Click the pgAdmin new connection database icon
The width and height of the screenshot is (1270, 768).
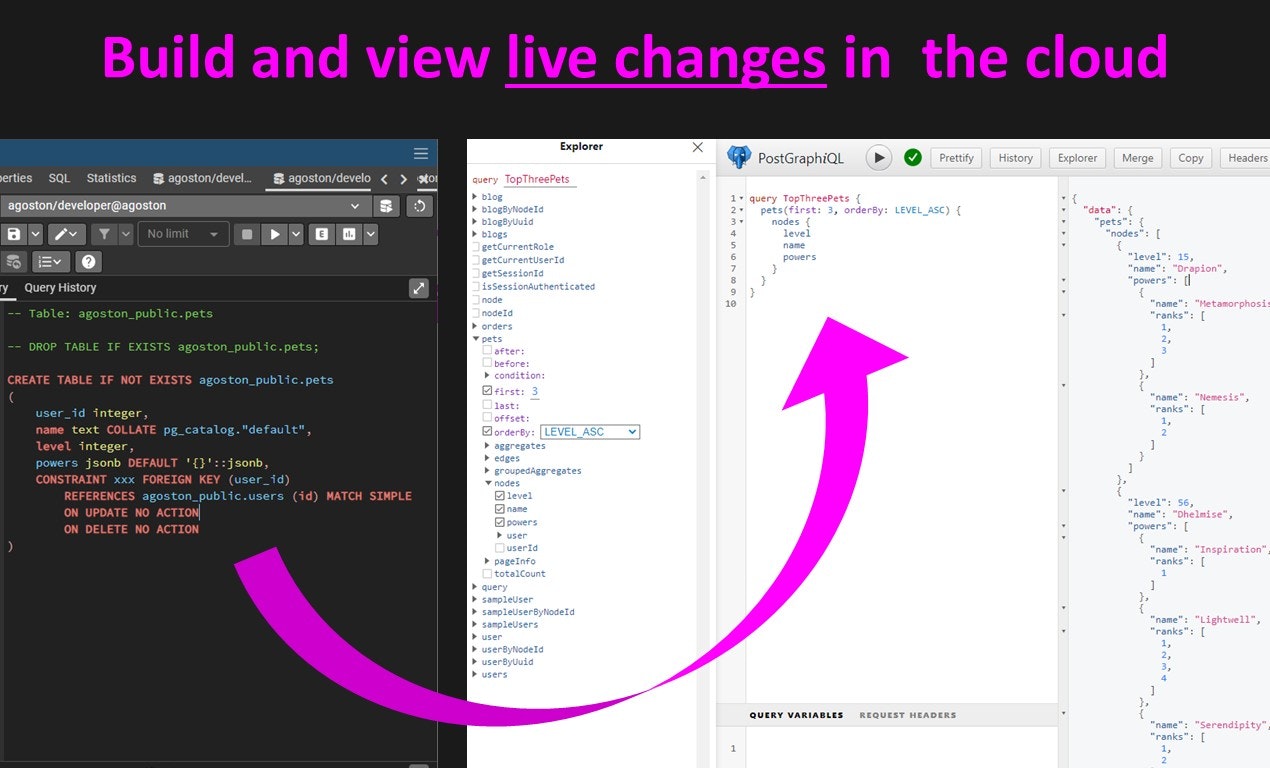pos(386,206)
